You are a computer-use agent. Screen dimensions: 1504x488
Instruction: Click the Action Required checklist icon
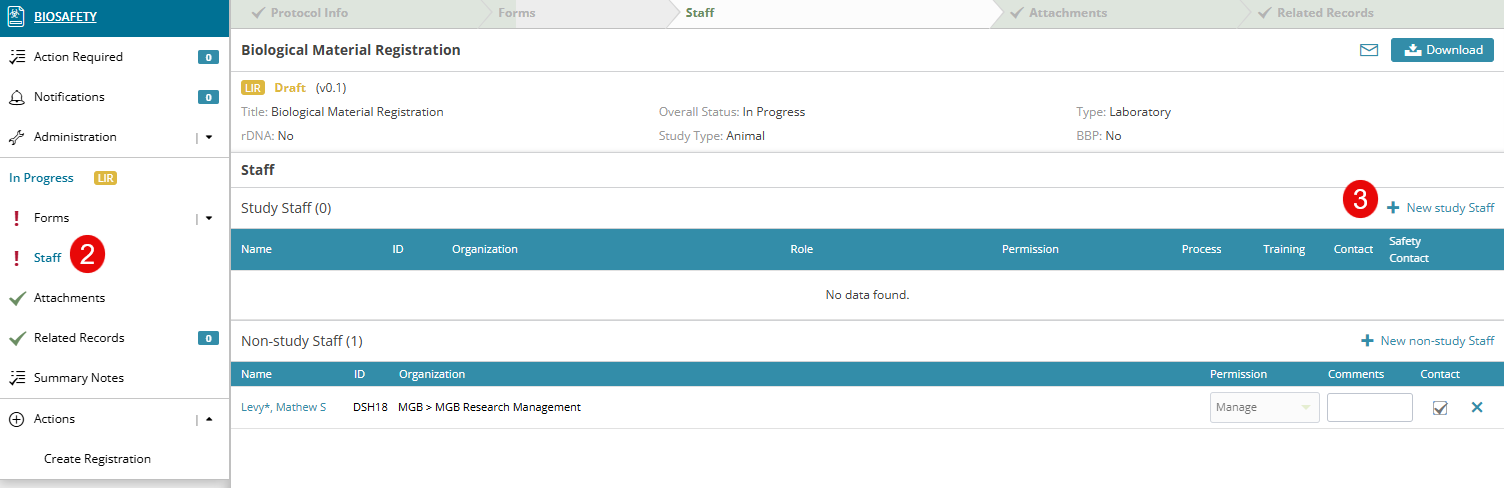tap(16, 57)
